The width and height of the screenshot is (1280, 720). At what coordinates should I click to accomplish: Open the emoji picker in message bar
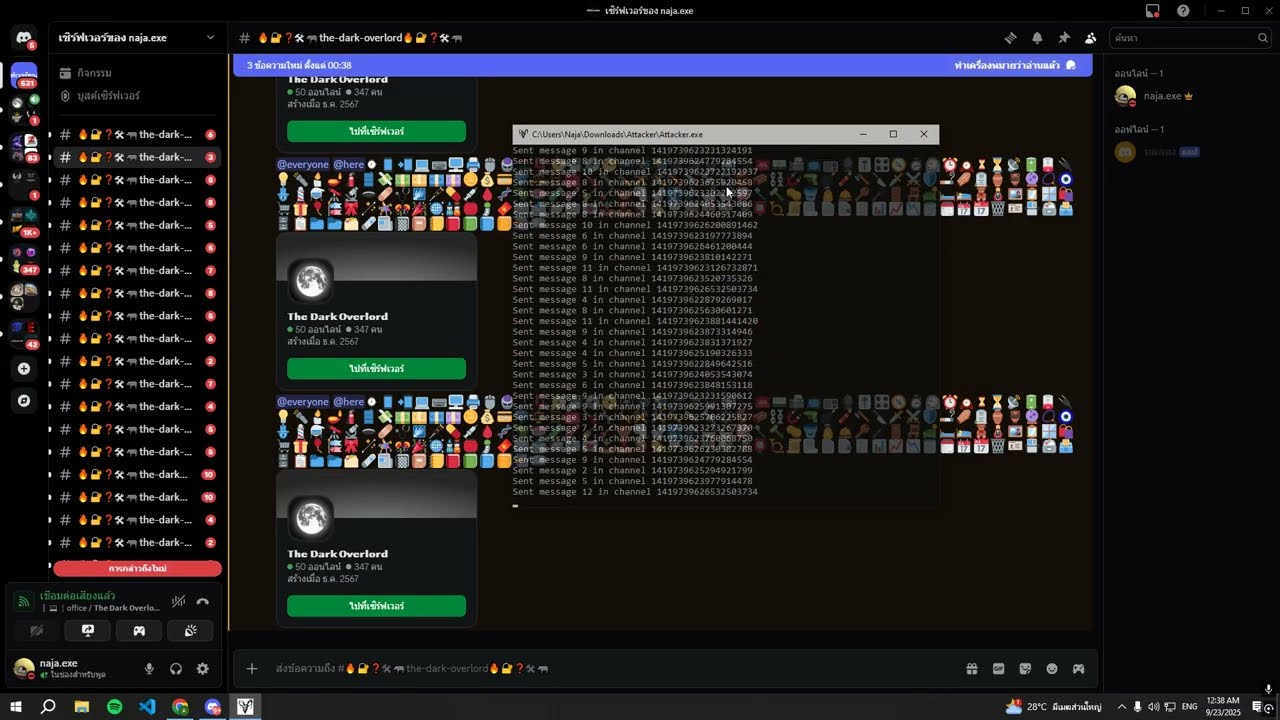[x=1052, y=669]
